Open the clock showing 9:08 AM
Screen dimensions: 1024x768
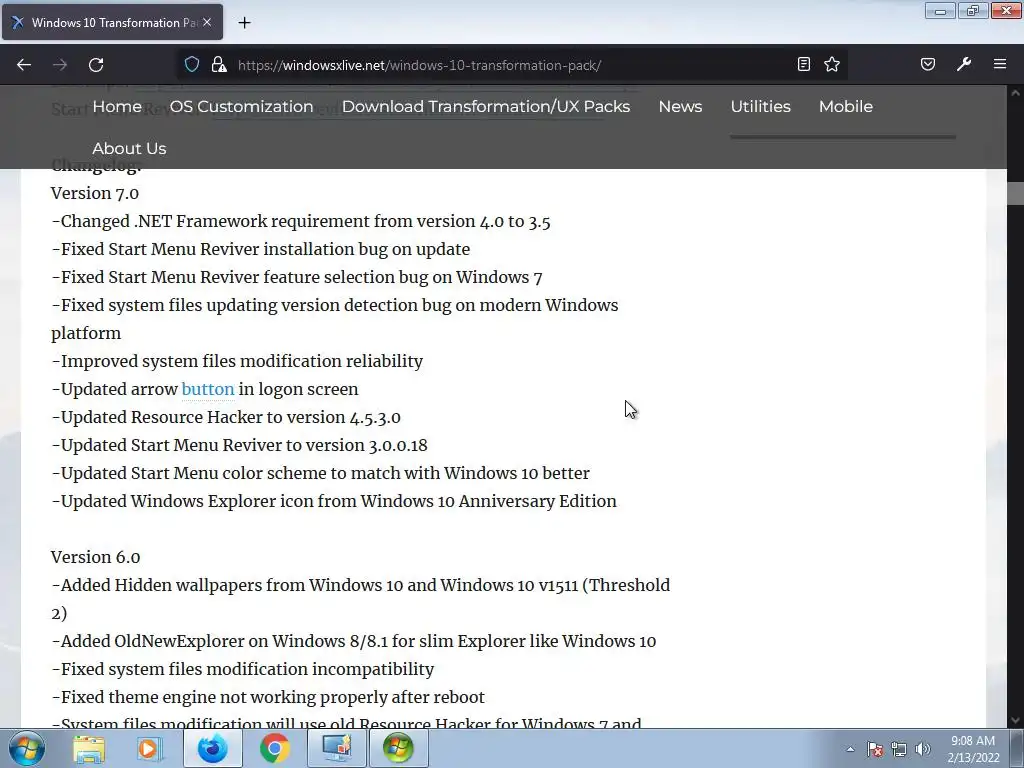click(x=973, y=749)
